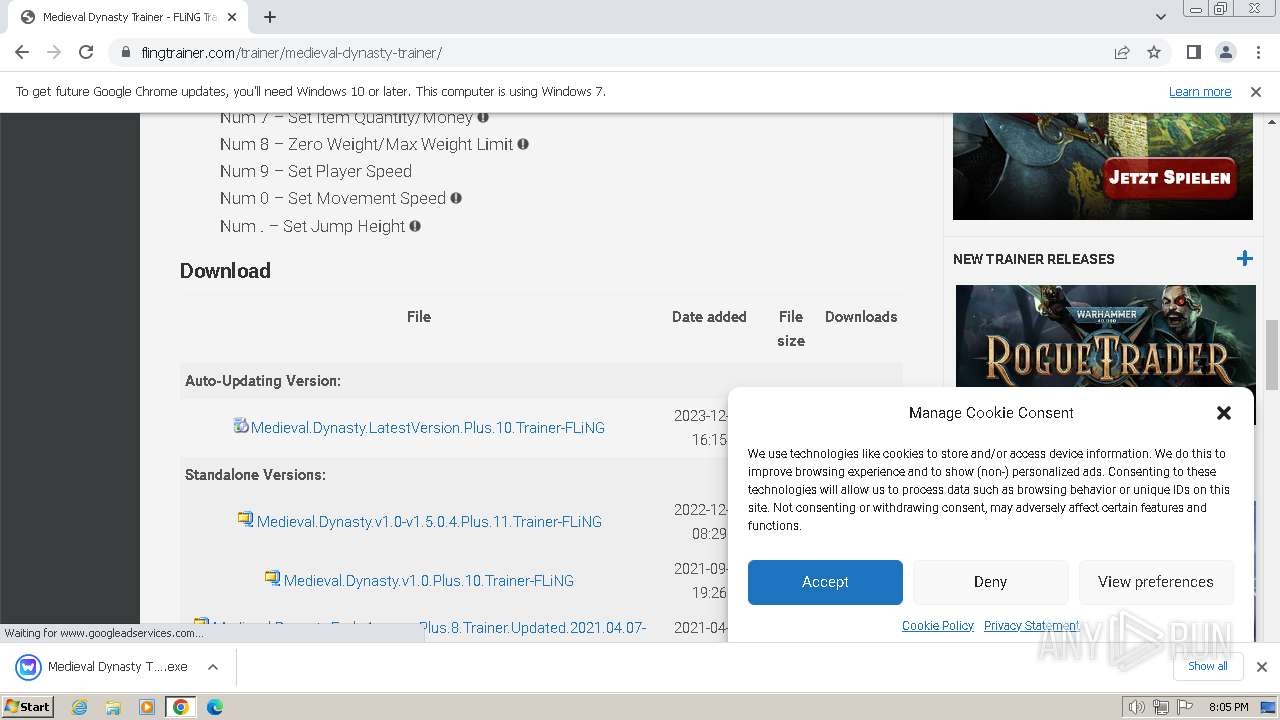
Task: Accept cookies in the consent dialog
Action: point(825,582)
